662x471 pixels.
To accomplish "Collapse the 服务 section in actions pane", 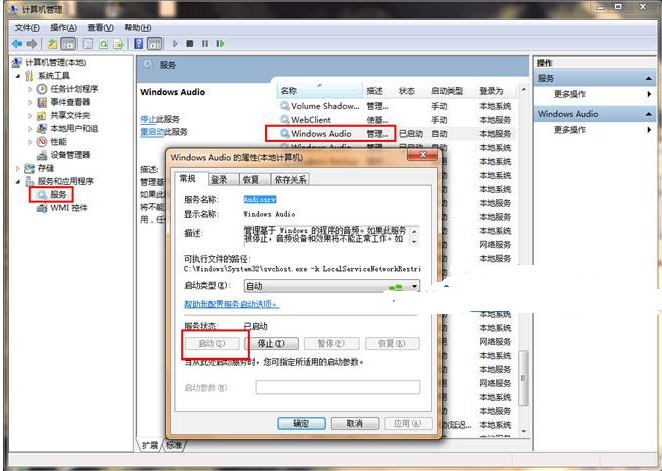I will [648, 78].
